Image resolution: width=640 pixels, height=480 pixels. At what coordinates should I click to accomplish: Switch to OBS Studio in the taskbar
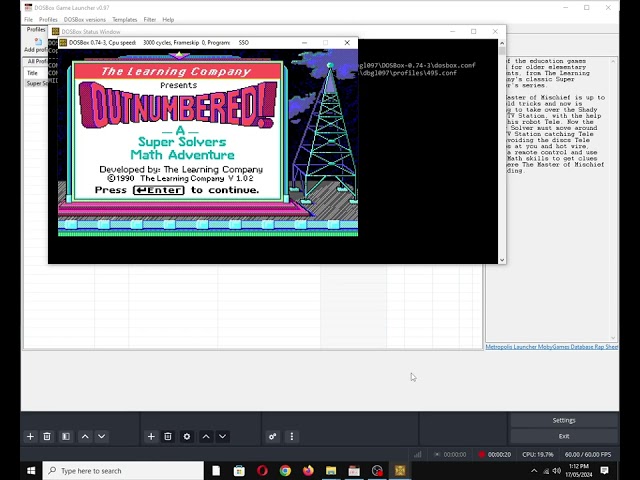377,471
